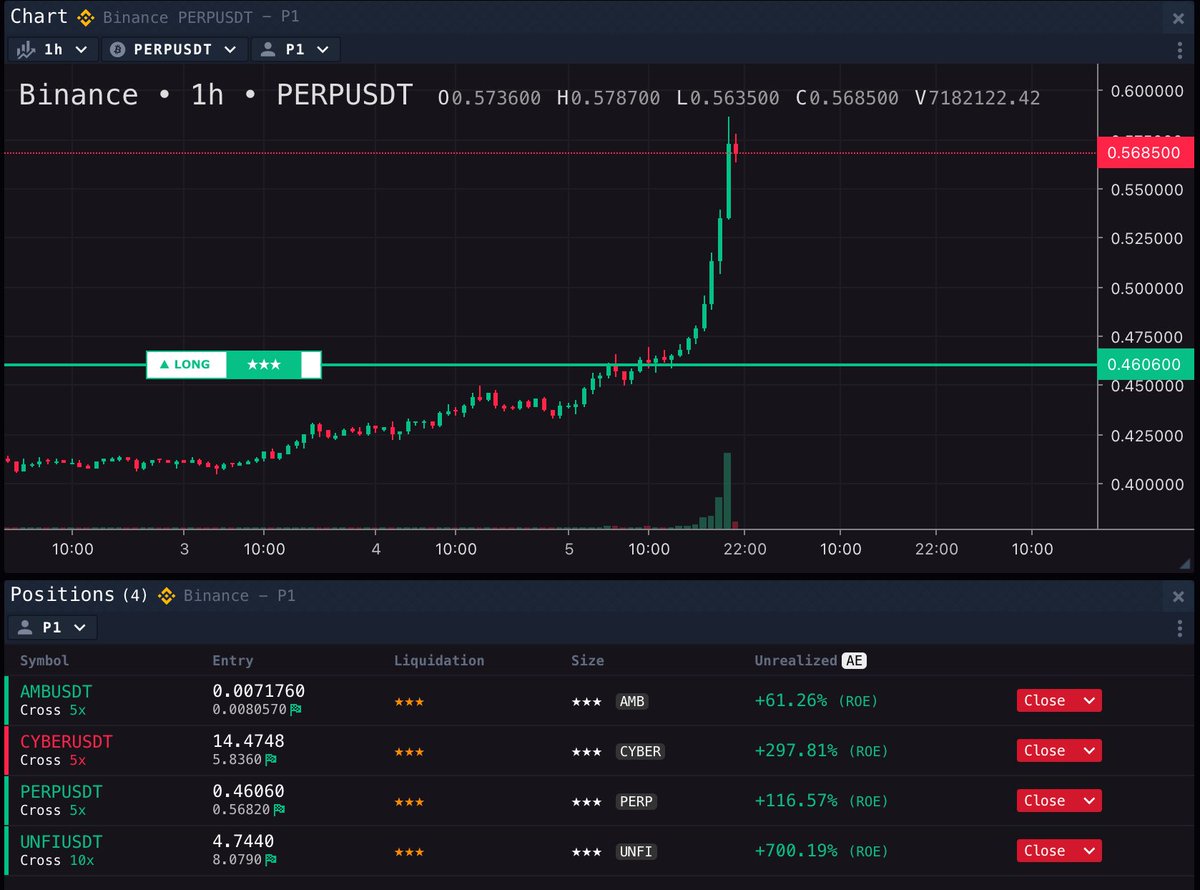The image size is (1200, 890).
Task: Click AMBUSDT entry price 0.0071760
Action: tap(259, 691)
